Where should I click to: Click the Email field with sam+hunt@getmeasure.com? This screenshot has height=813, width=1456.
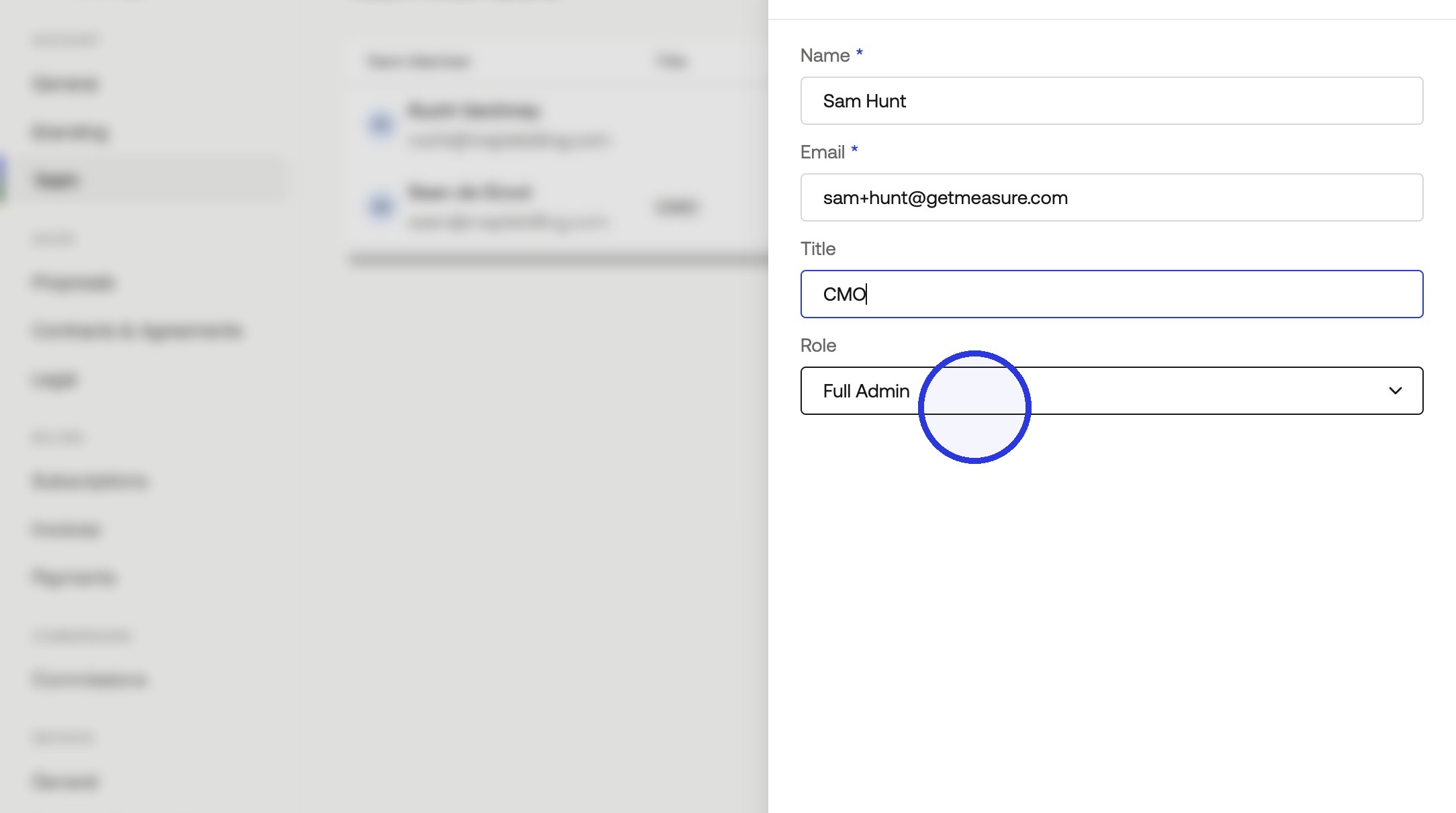1111,197
